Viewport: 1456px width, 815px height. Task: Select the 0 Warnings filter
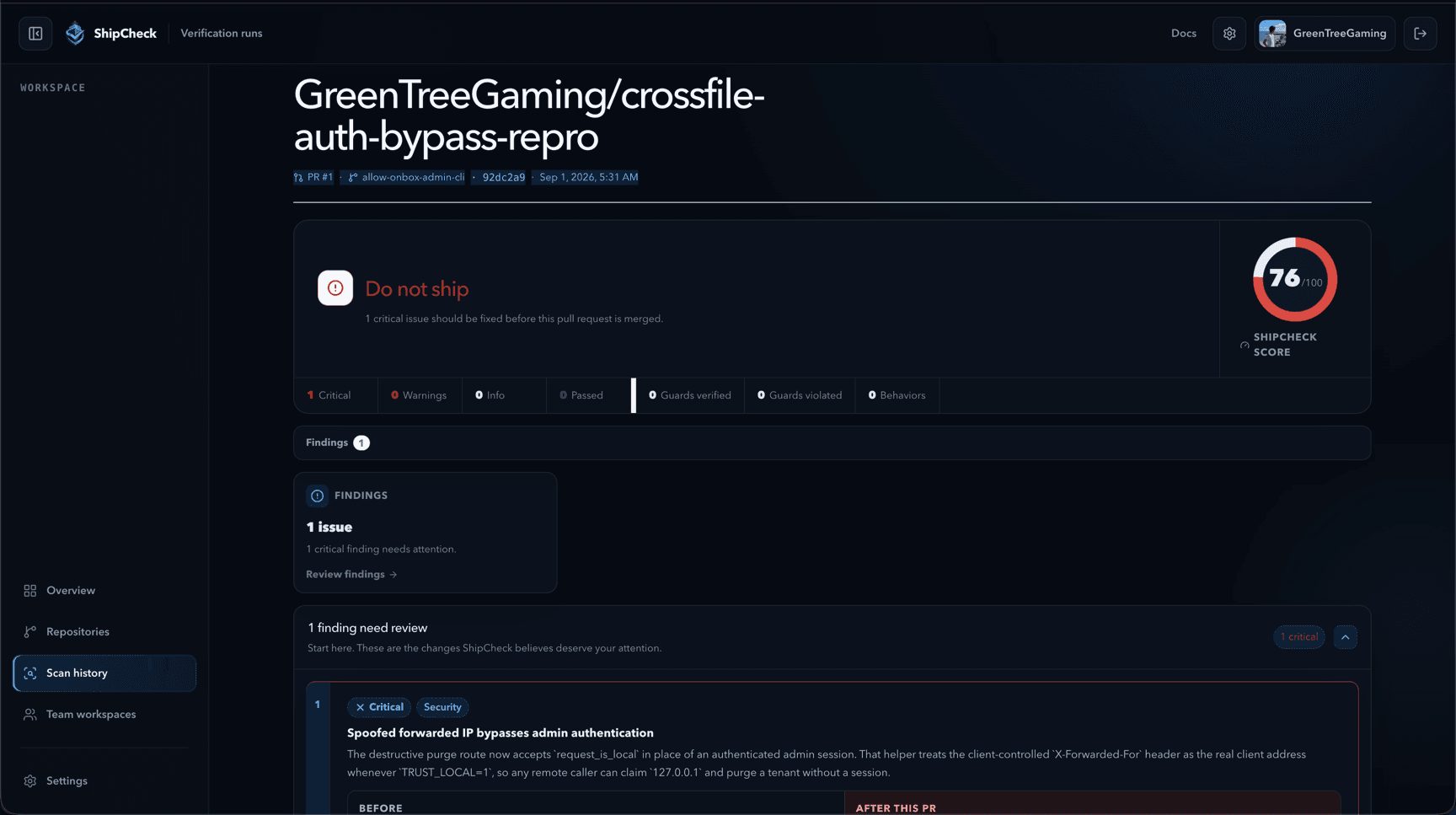pyautogui.click(x=419, y=395)
